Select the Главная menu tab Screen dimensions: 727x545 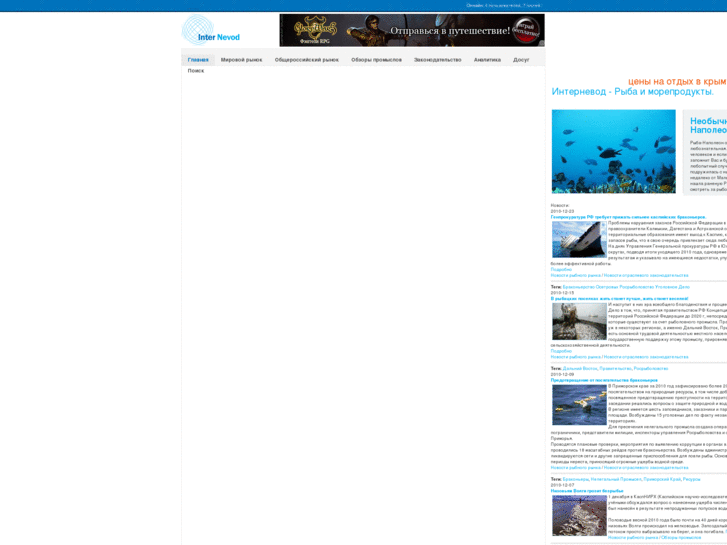(x=198, y=60)
